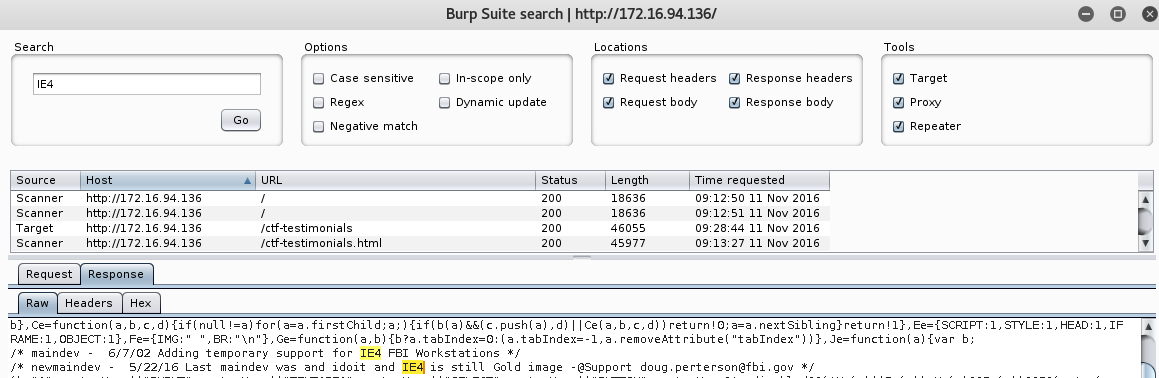1159x378 pixels.
Task: Open the Raw view tab
Action: [38, 303]
